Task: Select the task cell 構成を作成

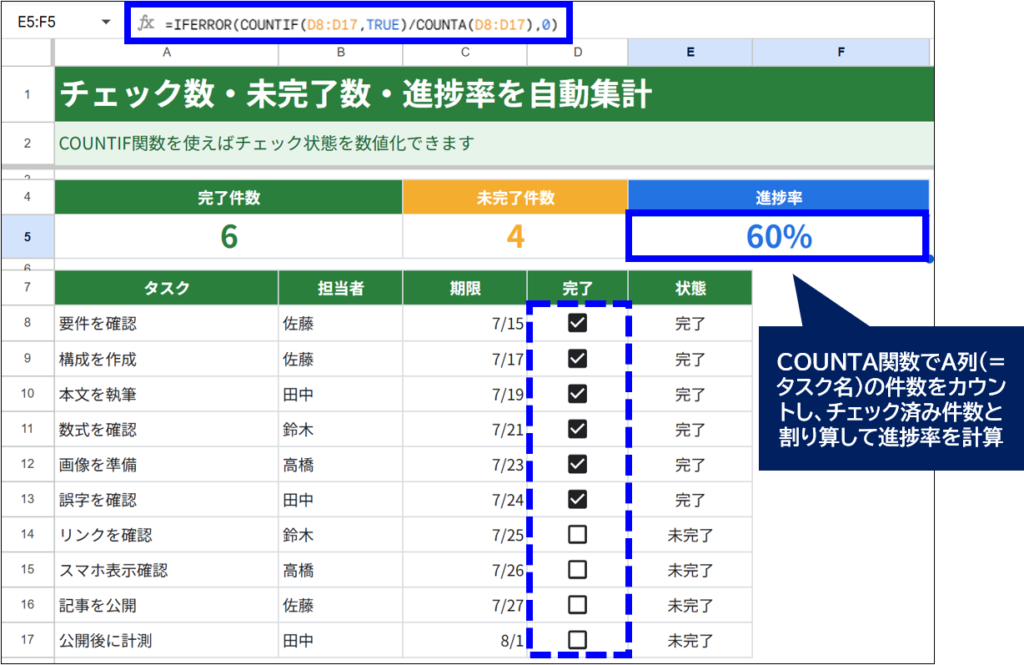Action: coord(167,359)
